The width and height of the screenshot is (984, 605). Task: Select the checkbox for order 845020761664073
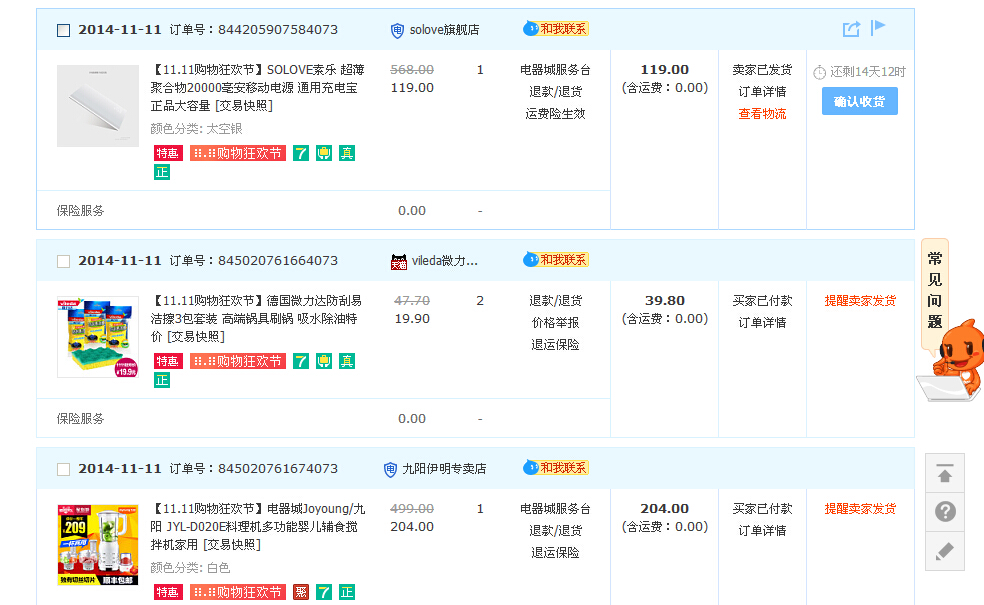pyautogui.click(x=63, y=261)
